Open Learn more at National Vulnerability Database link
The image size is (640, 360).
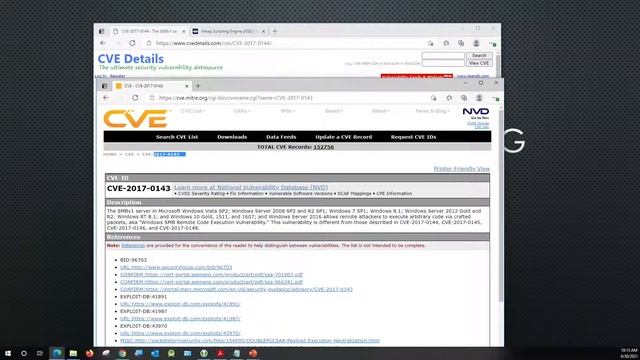(x=251, y=187)
